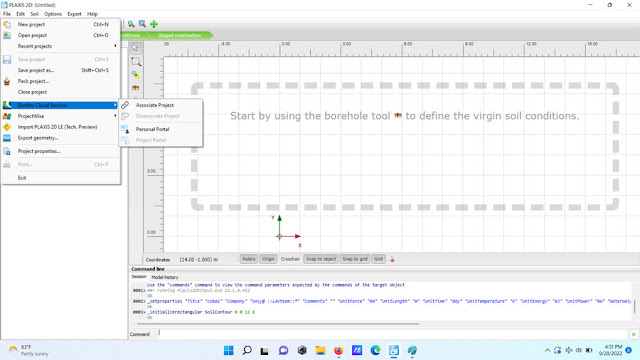This screenshot has width=640, height=360.
Task: Select the green Pan arrows tool
Action: point(154,24)
